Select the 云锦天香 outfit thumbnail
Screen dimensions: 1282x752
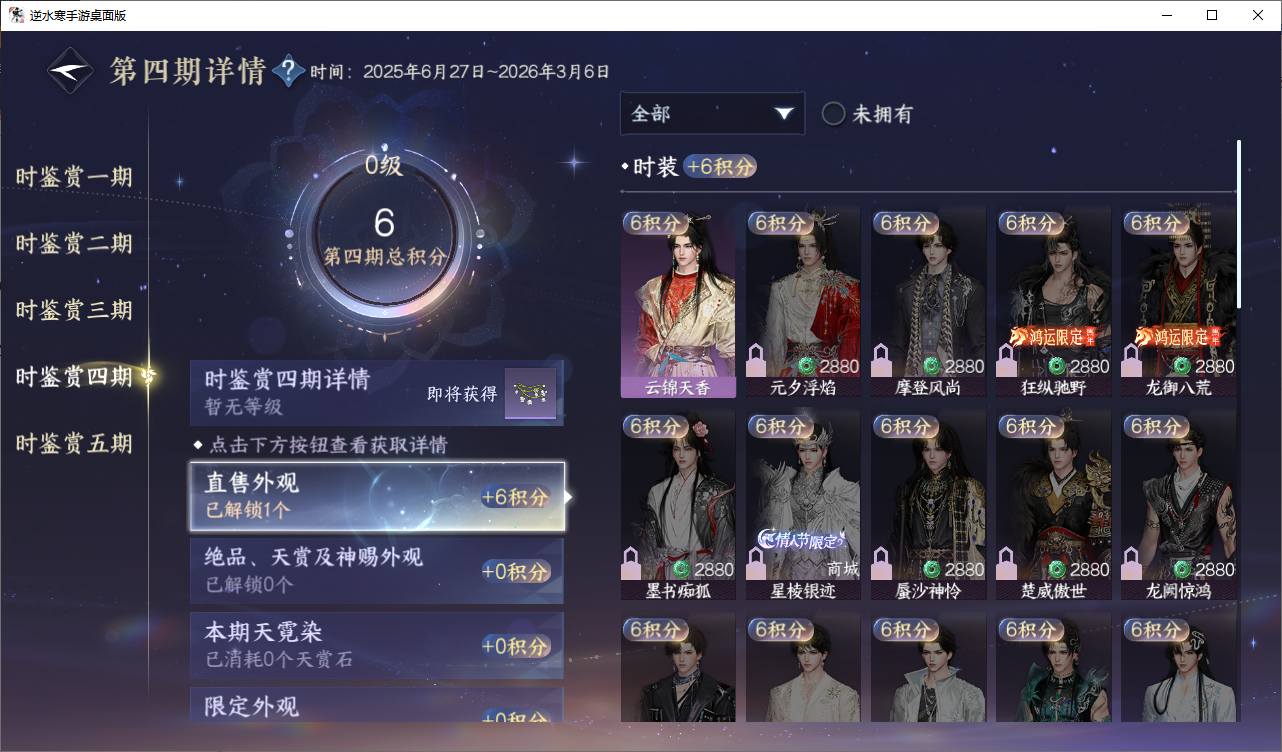678,303
